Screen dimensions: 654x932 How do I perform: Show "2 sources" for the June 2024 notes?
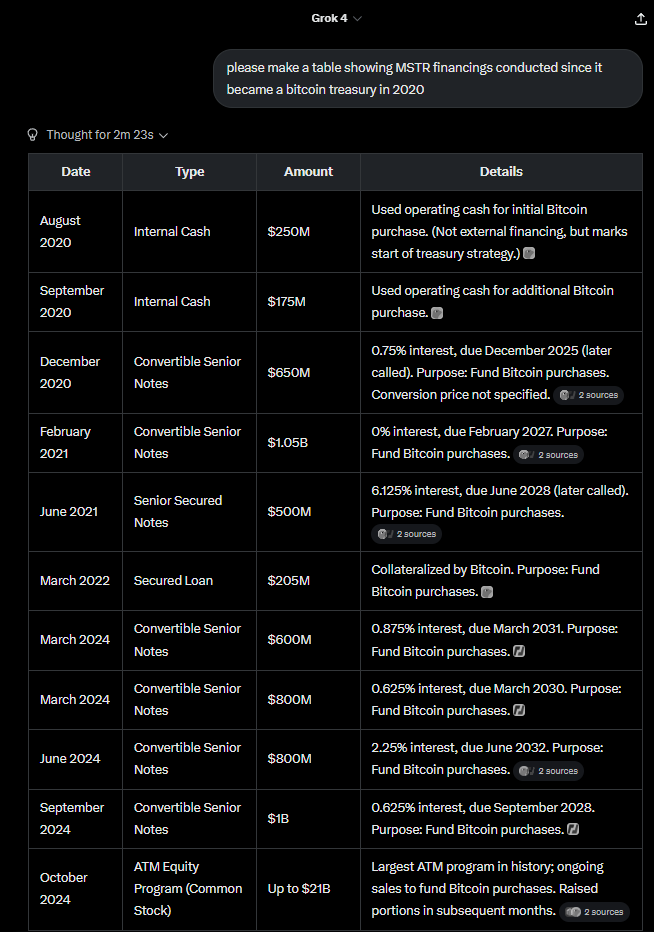click(548, 771)
